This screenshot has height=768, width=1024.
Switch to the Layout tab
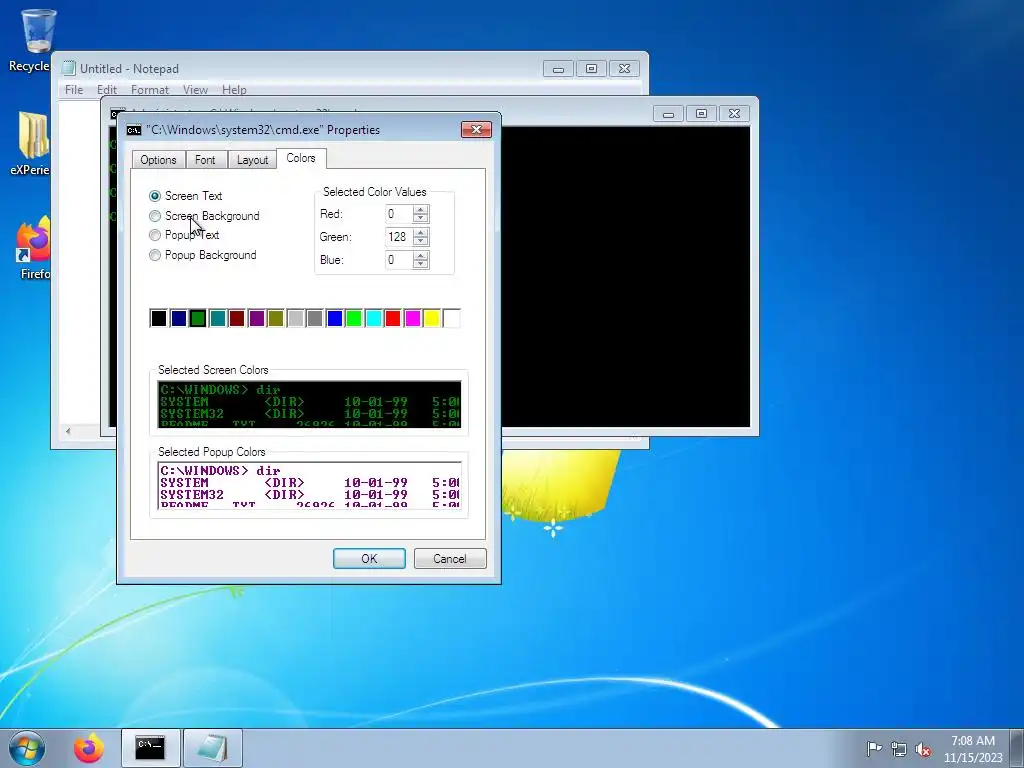point(252,160)
